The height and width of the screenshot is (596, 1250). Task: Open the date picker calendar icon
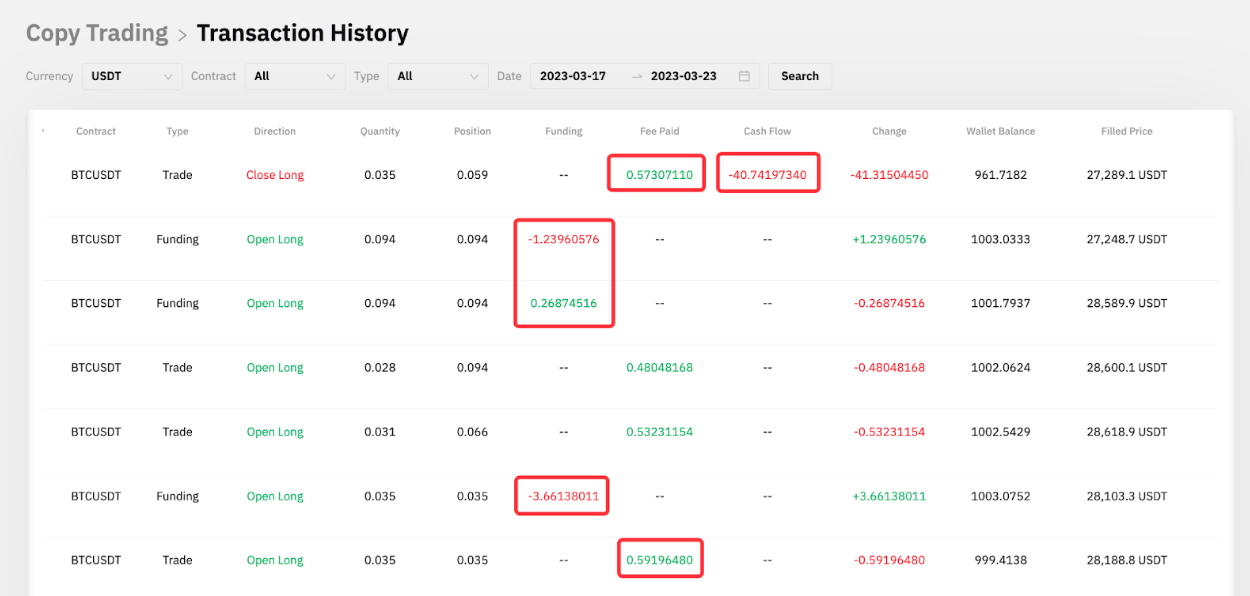[x=744, y=76]
